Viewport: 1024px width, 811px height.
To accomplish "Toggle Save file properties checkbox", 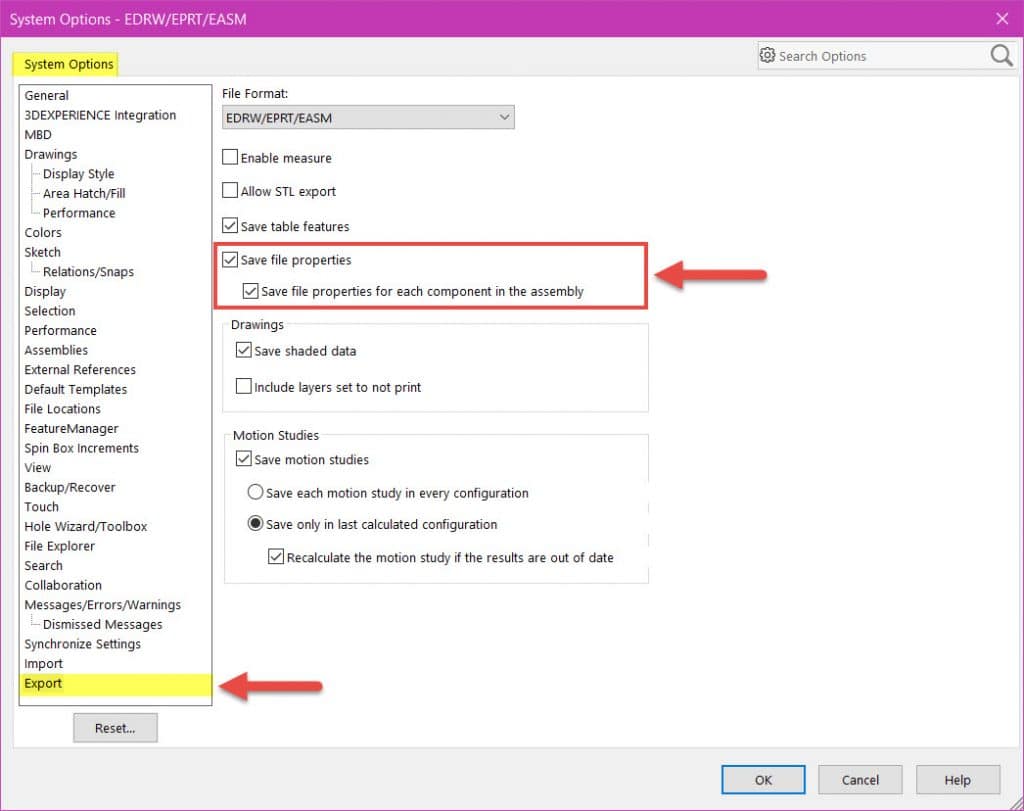I will [230, 259].
